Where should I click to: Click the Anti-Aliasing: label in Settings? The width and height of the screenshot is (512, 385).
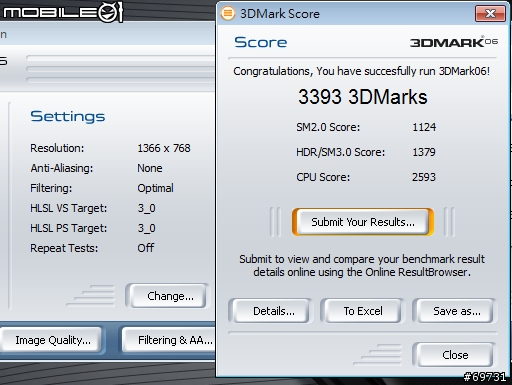pyautogui.click(x=62, y=168)
